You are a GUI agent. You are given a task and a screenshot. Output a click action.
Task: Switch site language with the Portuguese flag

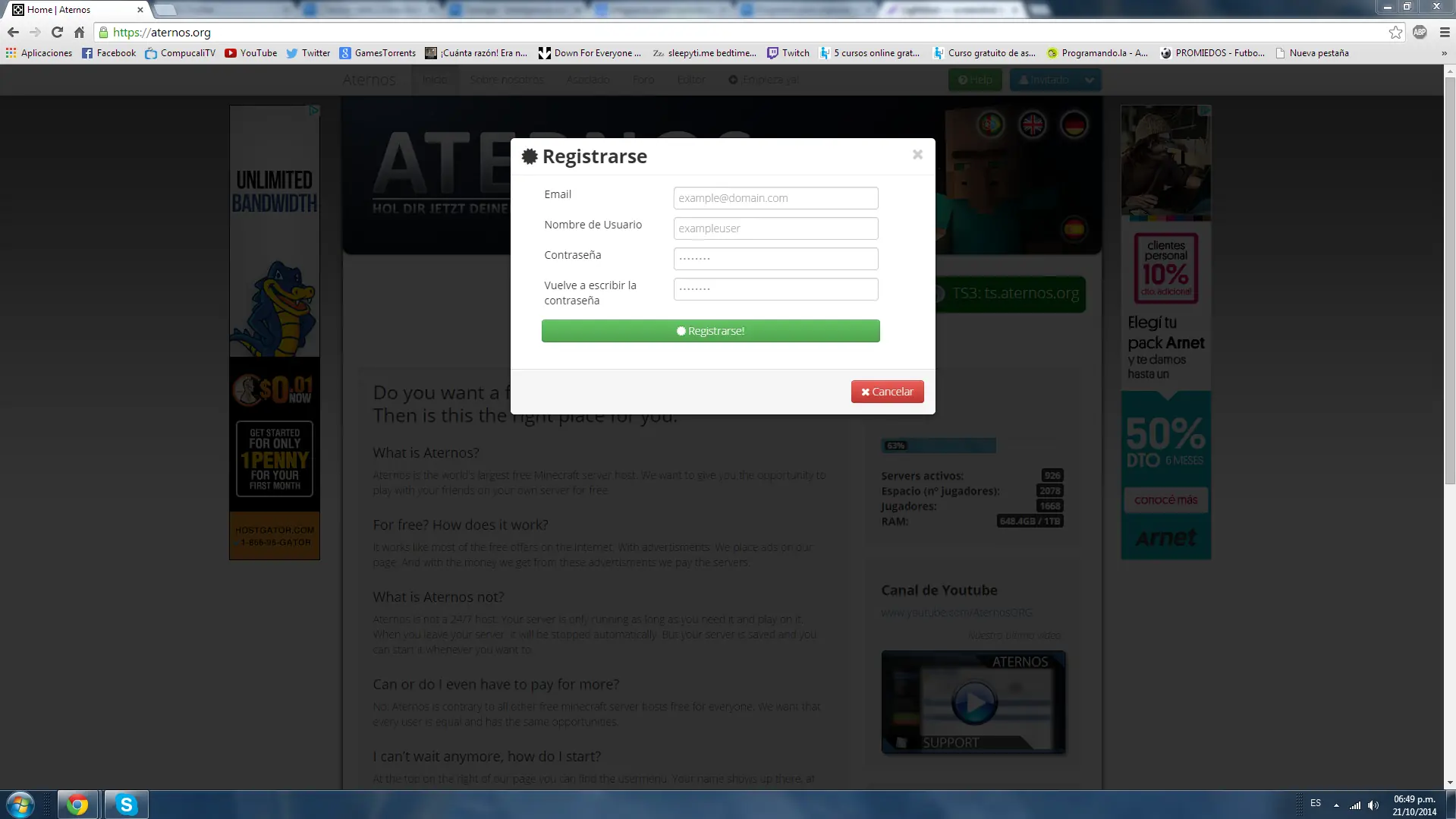tap(990, 124)
